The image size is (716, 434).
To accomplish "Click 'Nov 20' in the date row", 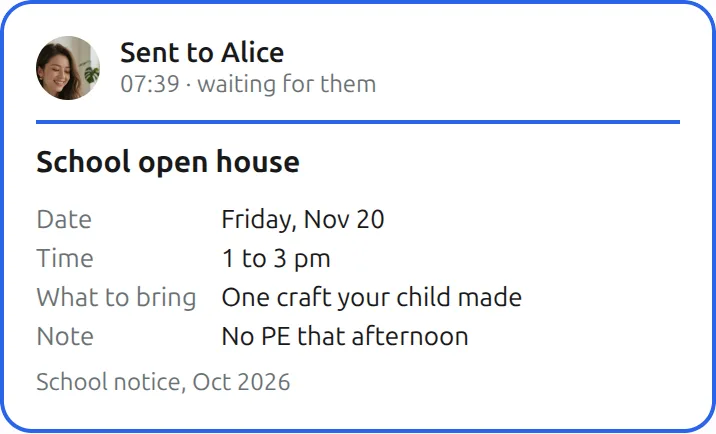I will tap(344, 219).
